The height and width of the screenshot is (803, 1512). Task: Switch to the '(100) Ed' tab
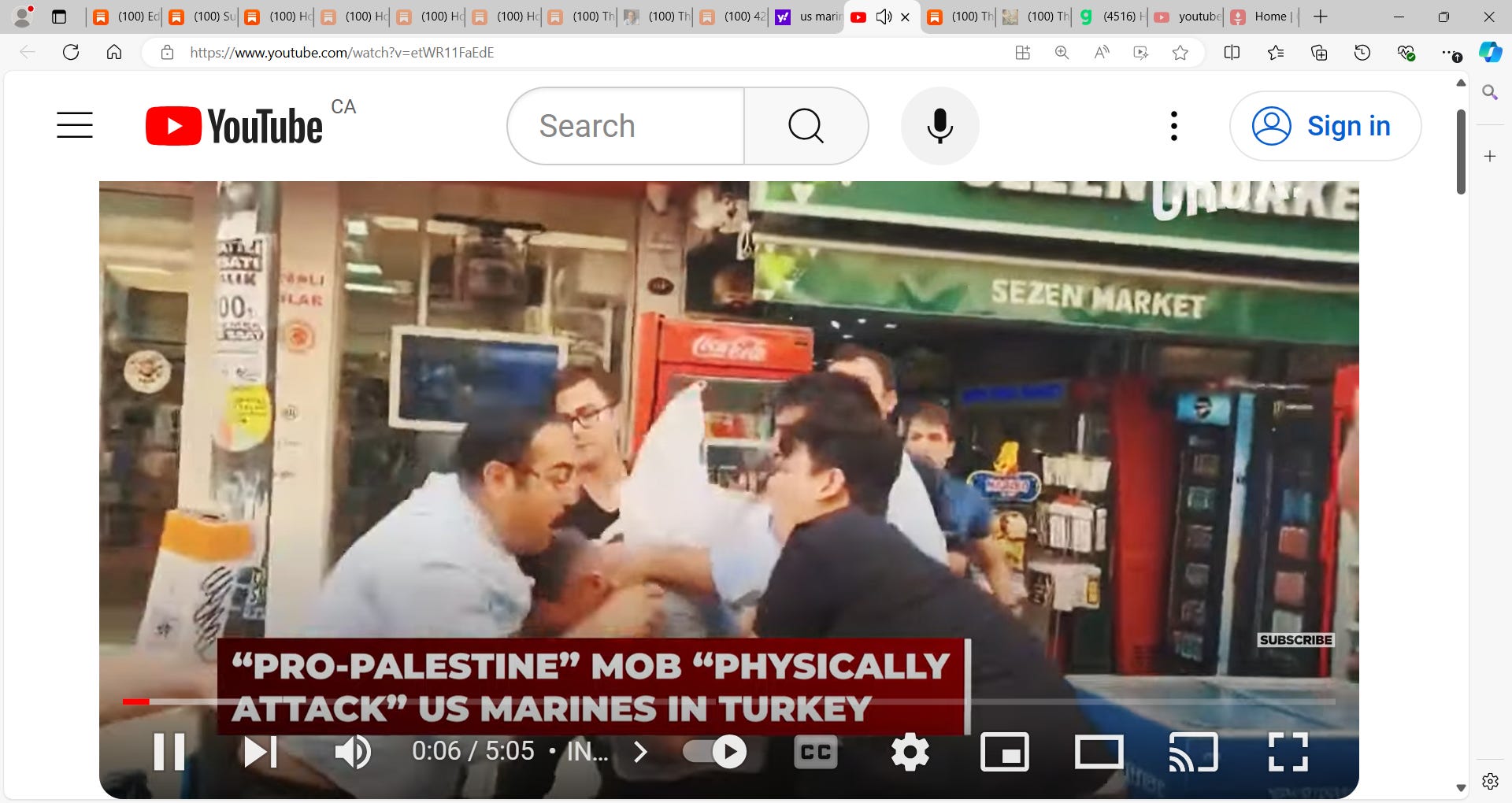point(126,17)
